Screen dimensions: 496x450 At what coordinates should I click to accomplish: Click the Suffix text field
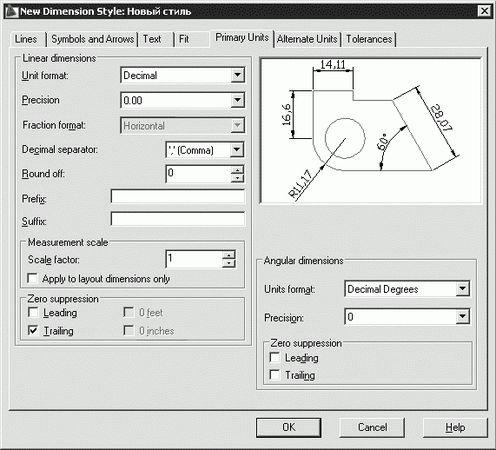(178, 219)
